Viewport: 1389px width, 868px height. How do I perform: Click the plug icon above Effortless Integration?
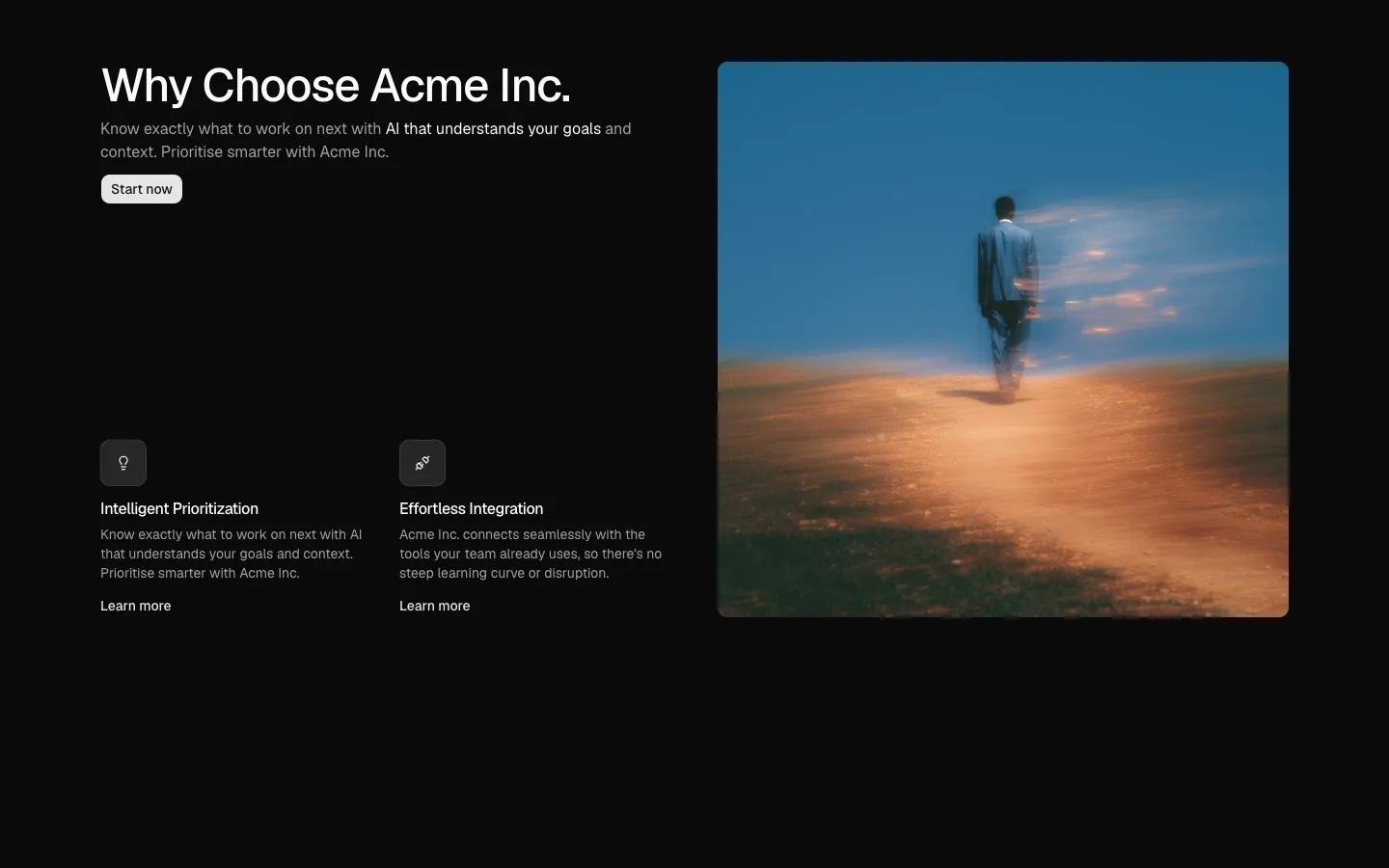[x=422, y=463]
